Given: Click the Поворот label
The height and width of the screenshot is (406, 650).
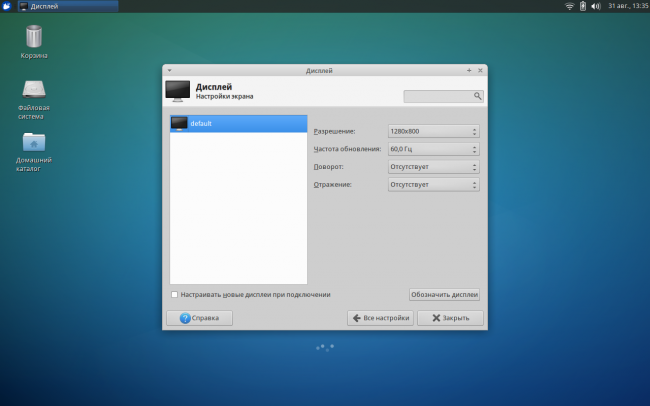Looking at the screenshot, I should (328, 167).
